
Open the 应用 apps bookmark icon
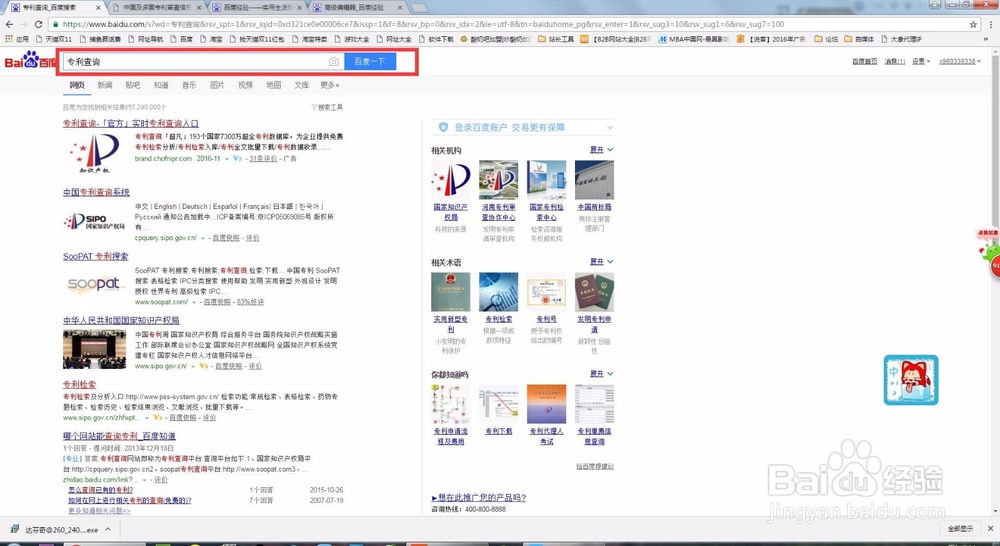[17, 39]
